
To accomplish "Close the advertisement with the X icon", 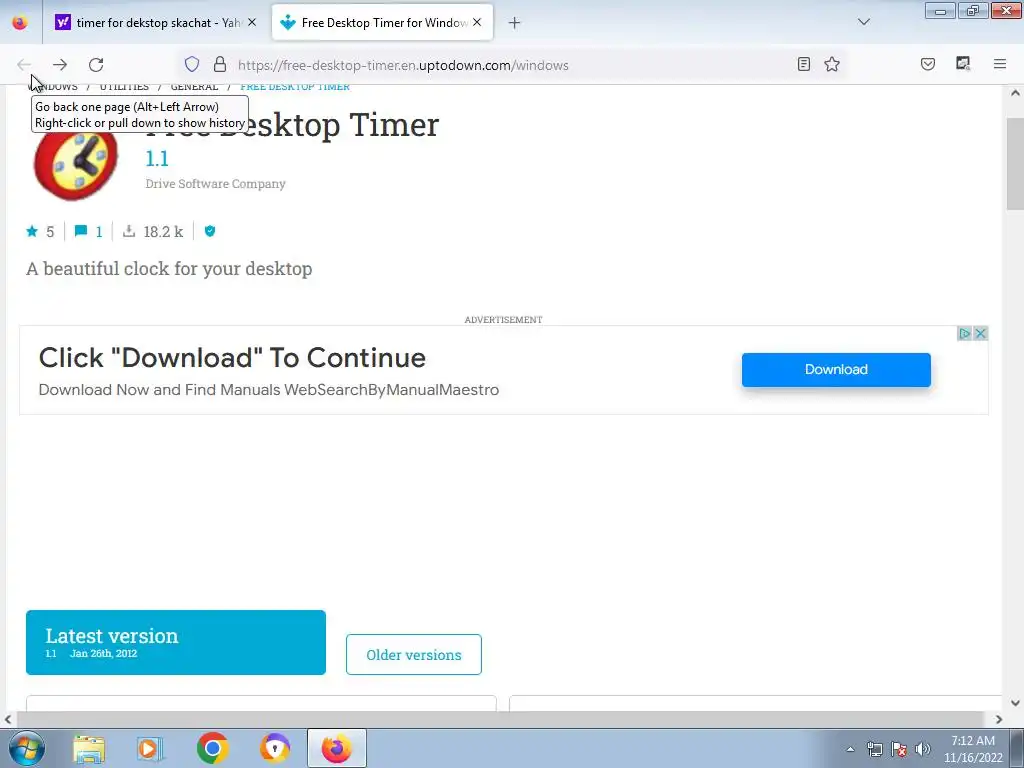I will click(980, 334).
